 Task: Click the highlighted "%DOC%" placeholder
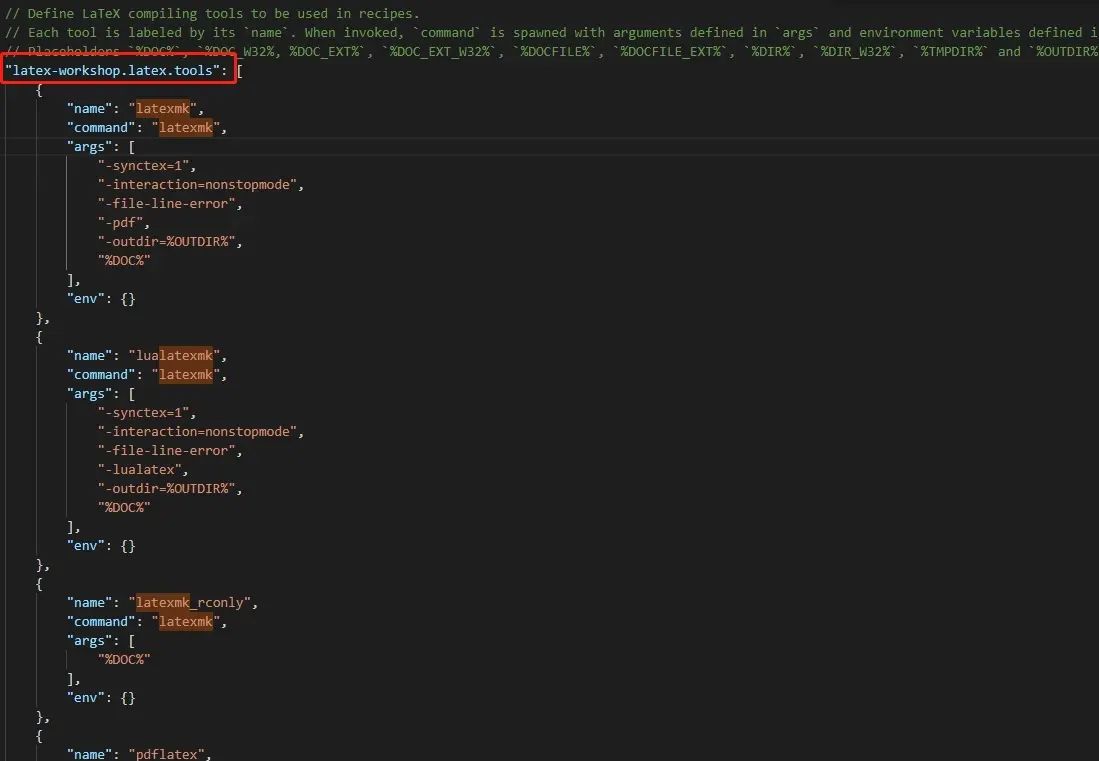(123, 260)
